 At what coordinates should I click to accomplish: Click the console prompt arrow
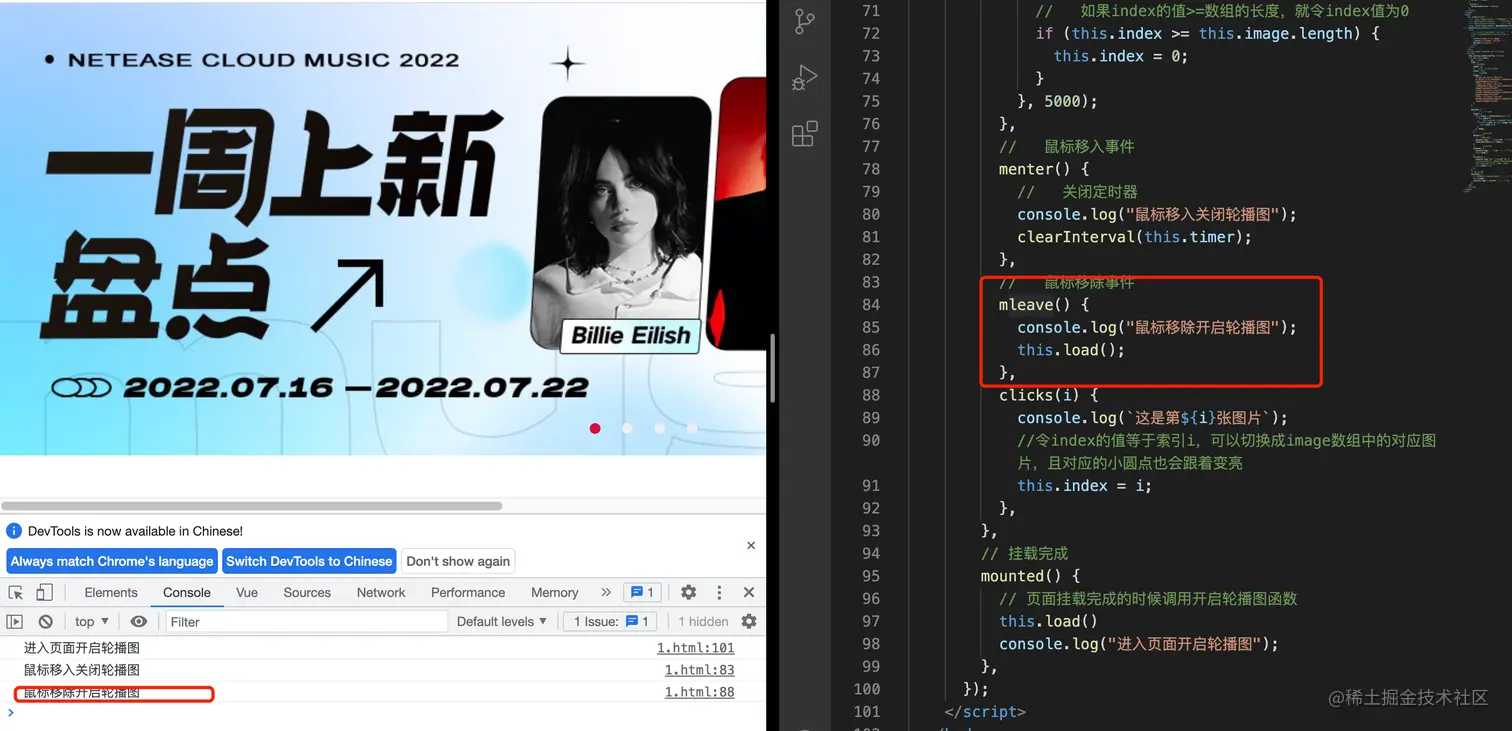[x=11, y=713]
